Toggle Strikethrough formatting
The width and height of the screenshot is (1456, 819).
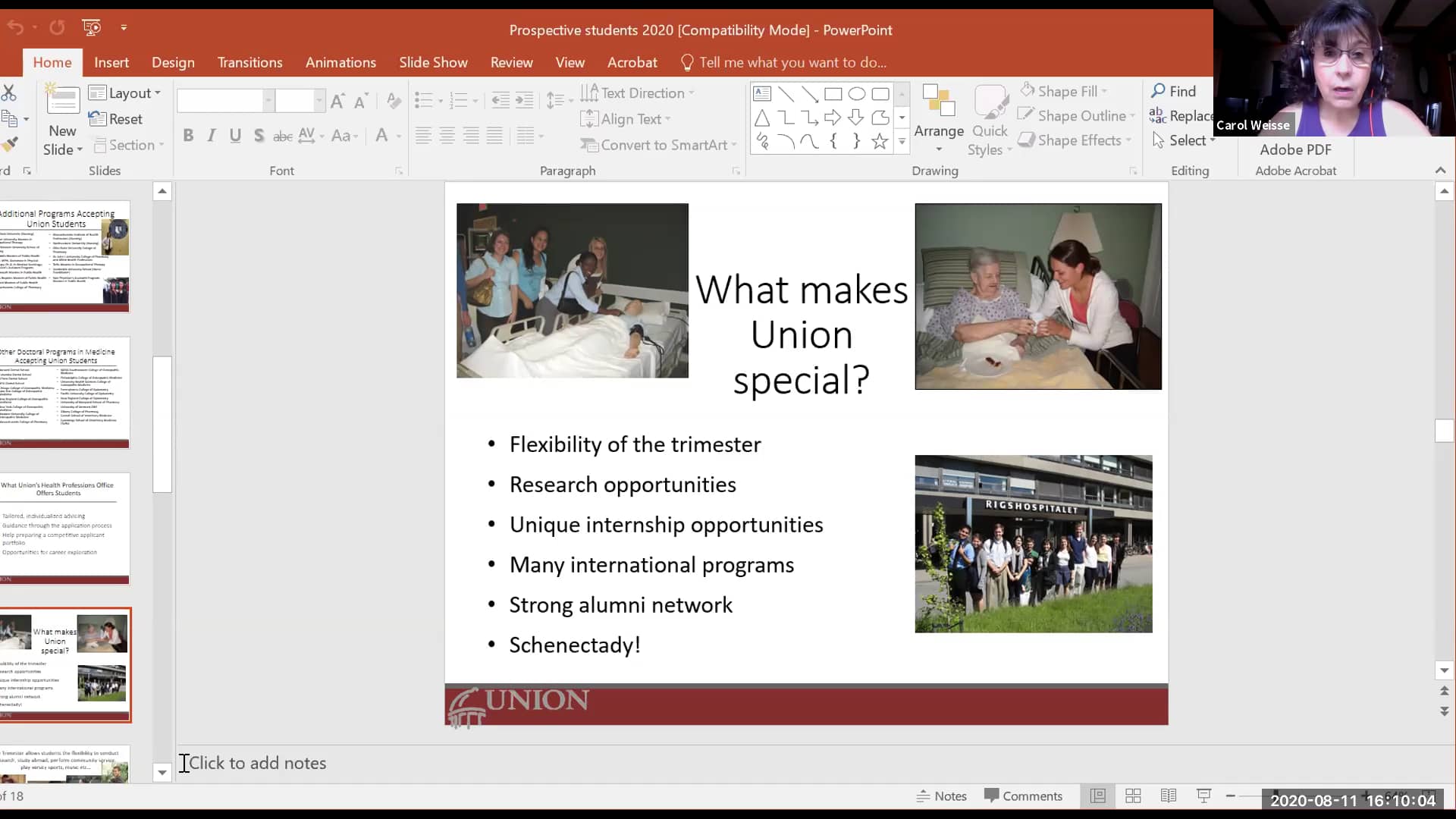click(x=282, y=136)
